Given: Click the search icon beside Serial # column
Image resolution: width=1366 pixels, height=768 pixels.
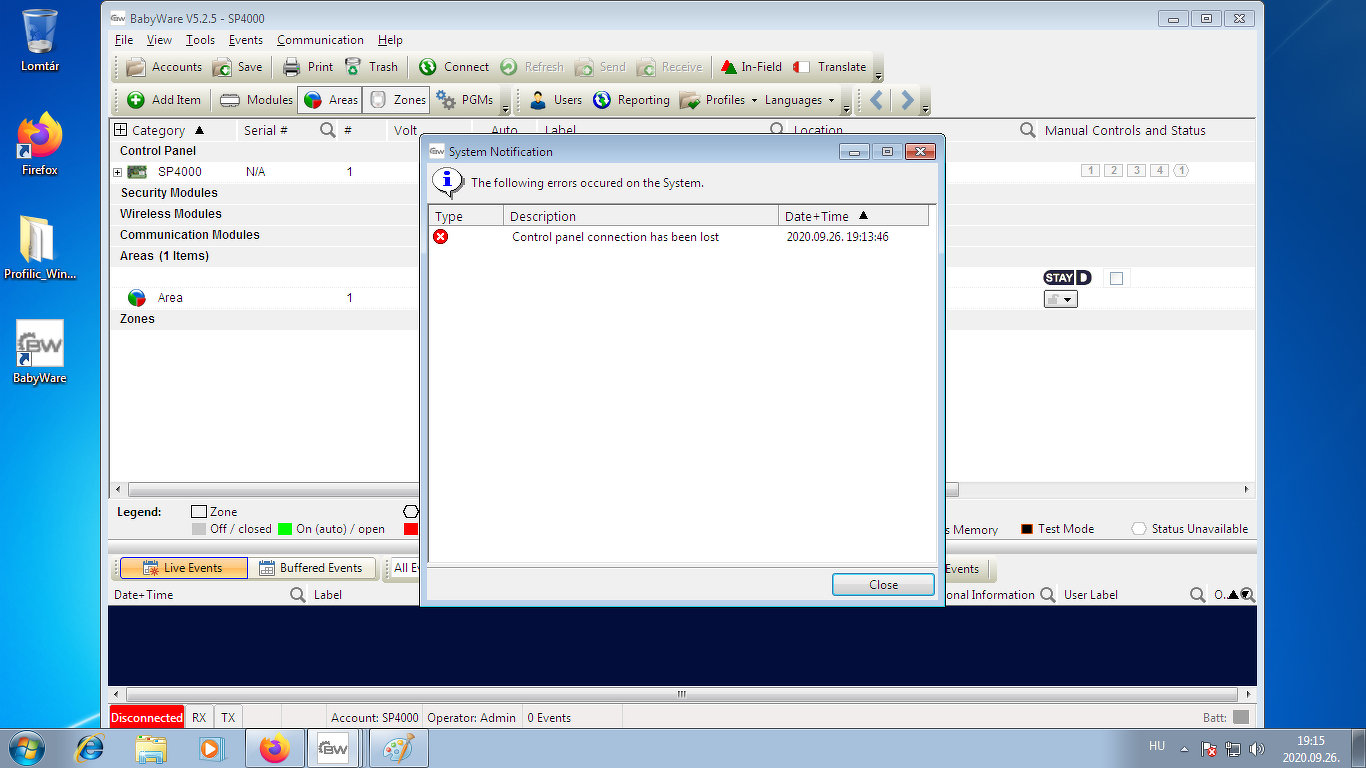Looking at the screenshot, I should (x=327, y=130).
